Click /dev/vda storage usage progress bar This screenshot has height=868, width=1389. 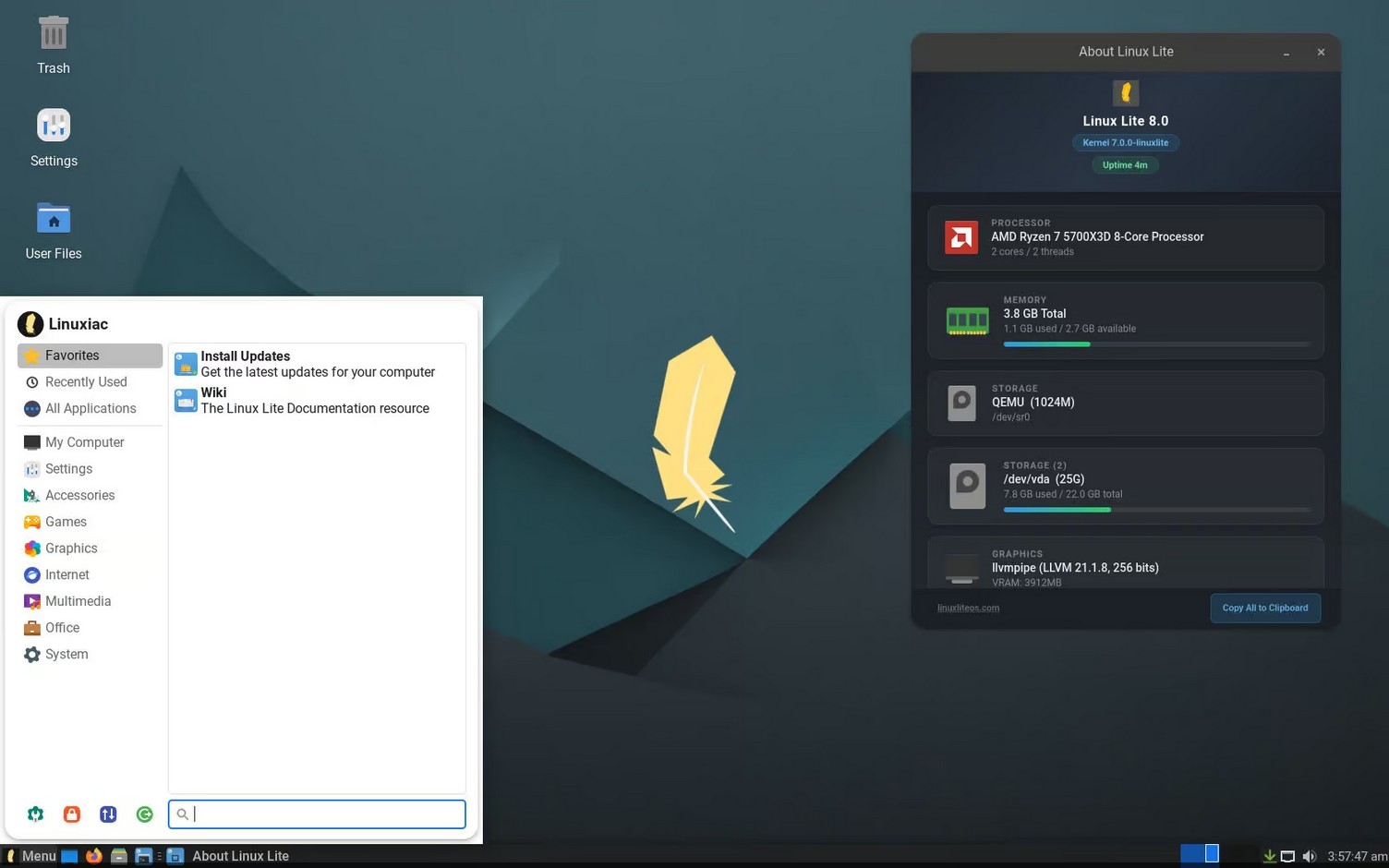(x=1156, y=510)
